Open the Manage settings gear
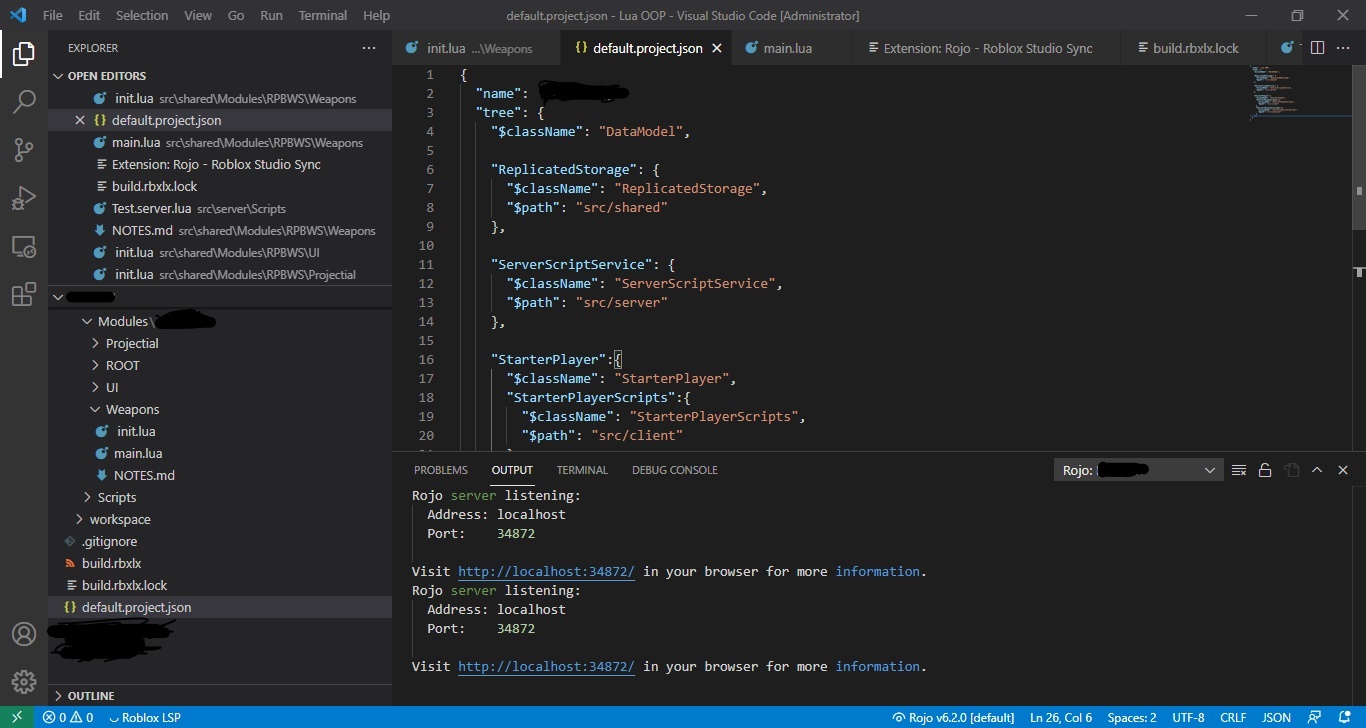The width and height of the screenshot is (1366, 728). (23, 681)
